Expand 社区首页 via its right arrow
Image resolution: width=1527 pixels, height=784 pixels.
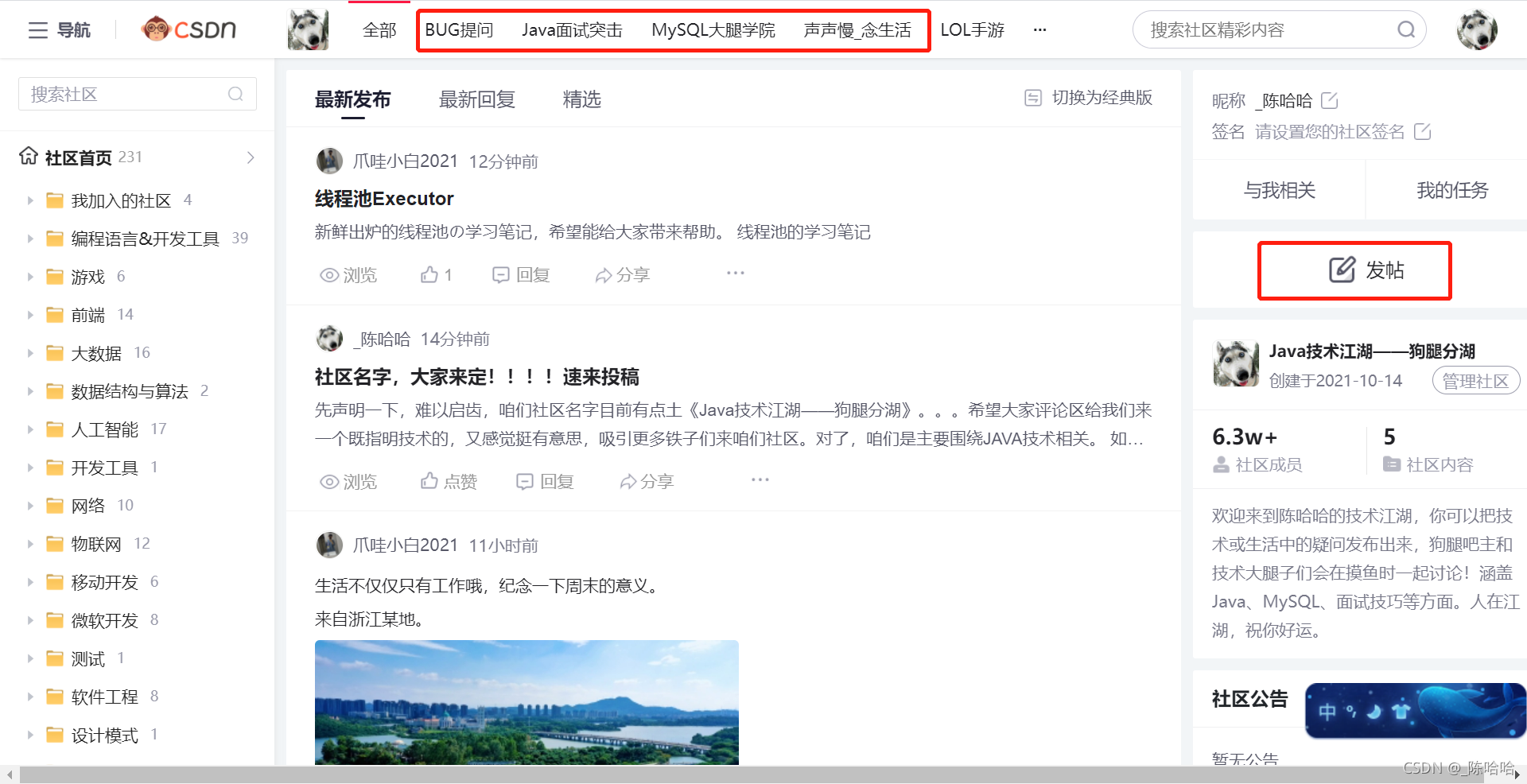point(251,157)
